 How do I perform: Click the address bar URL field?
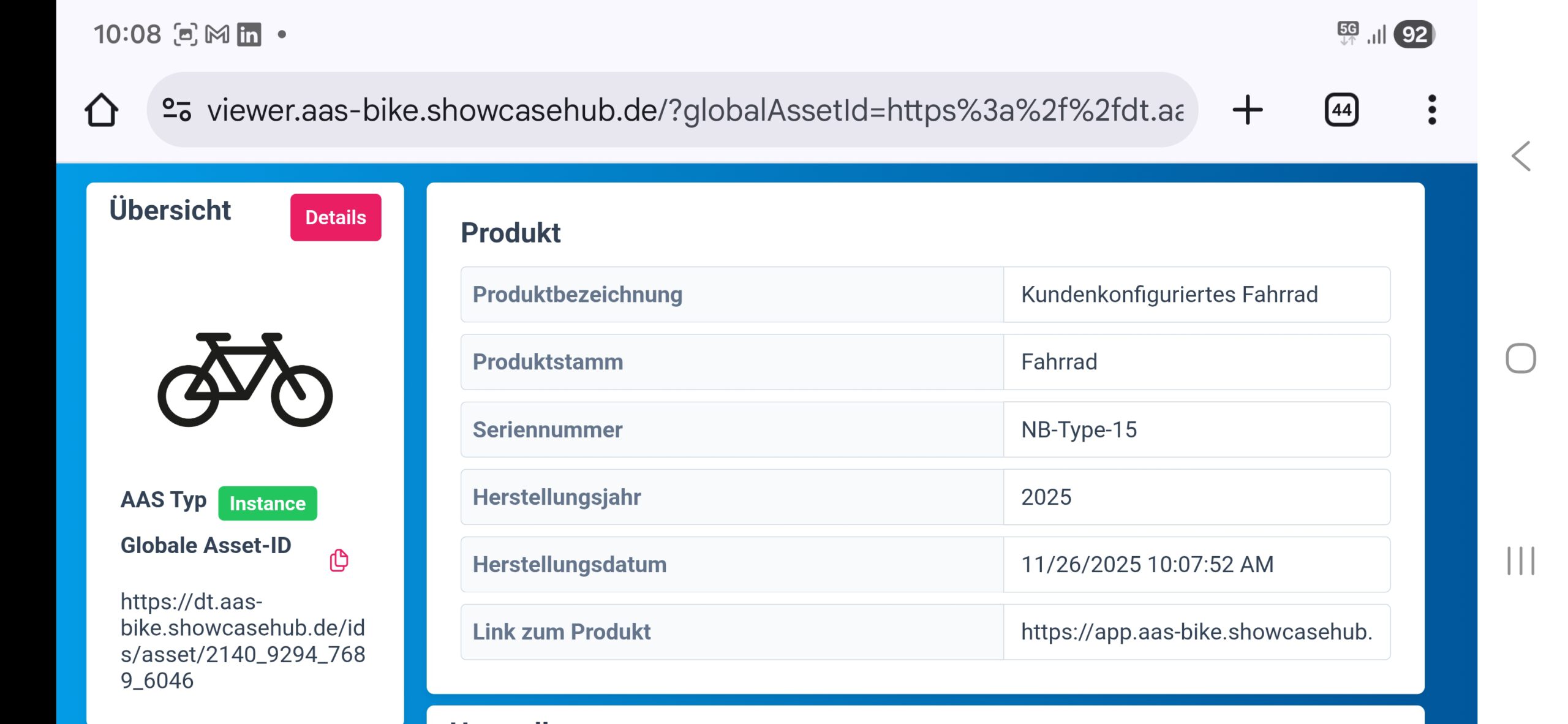695,110
